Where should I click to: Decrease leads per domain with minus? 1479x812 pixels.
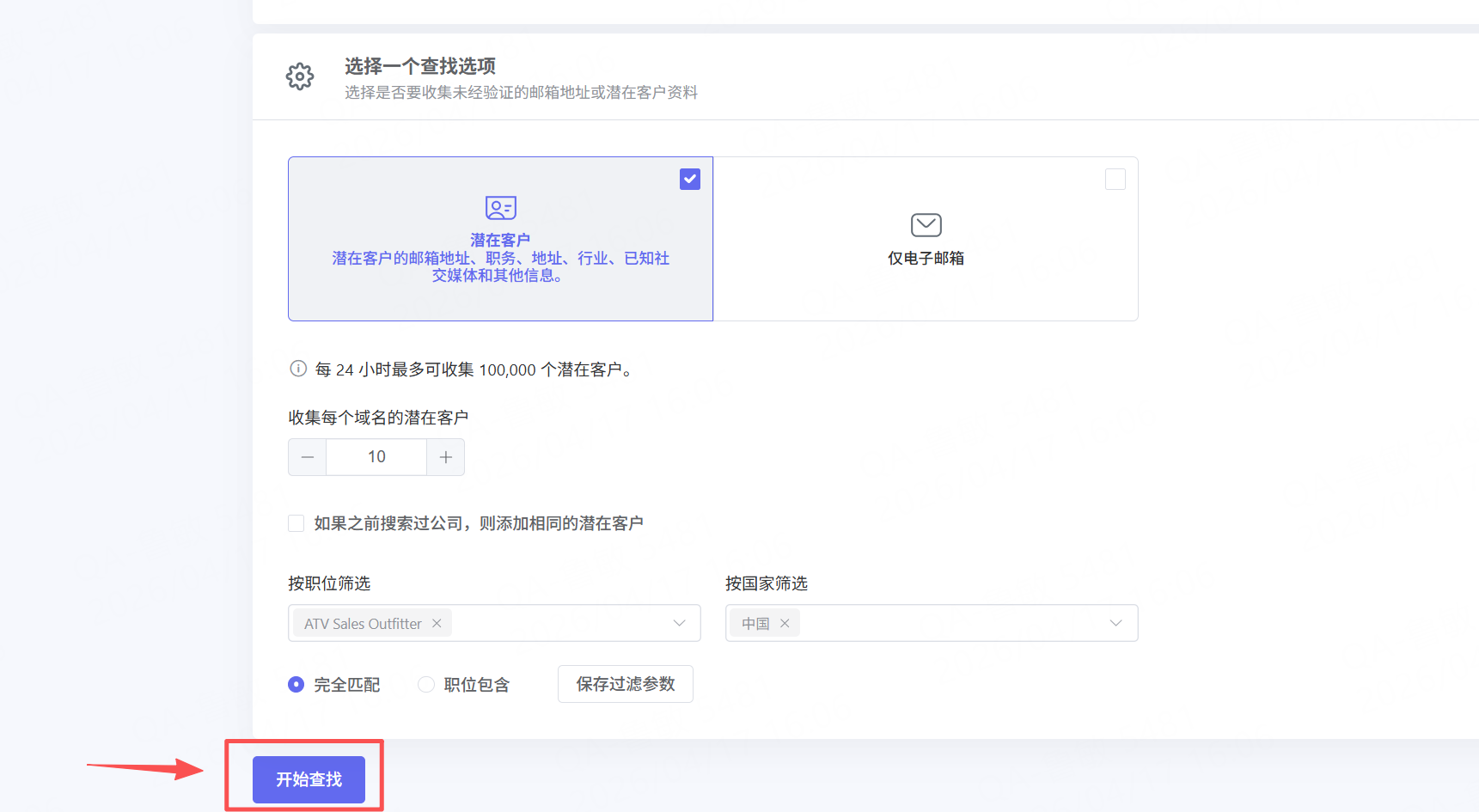pos(308,457)
